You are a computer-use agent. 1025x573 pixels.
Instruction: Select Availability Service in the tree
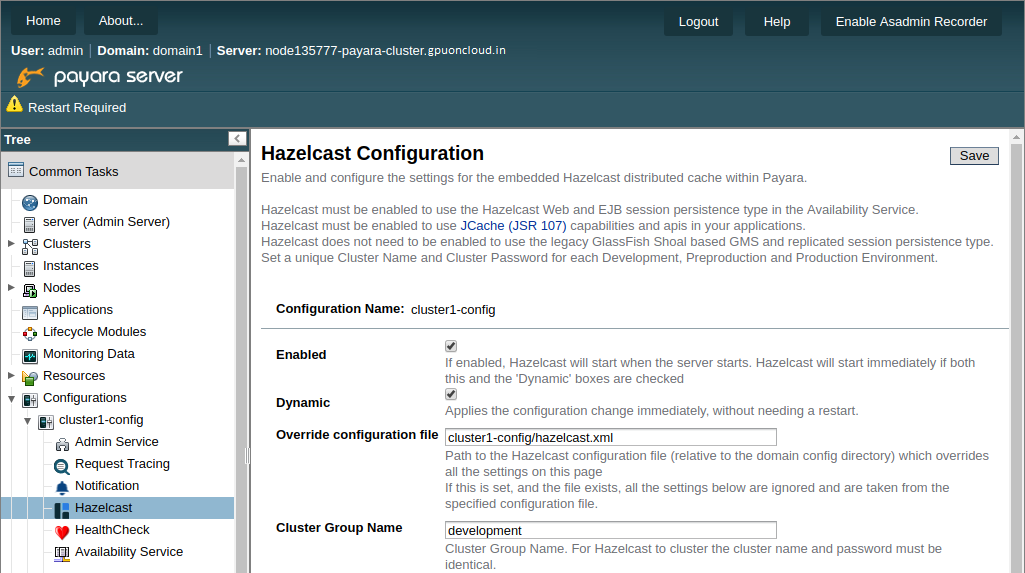[x=128, y=552]
